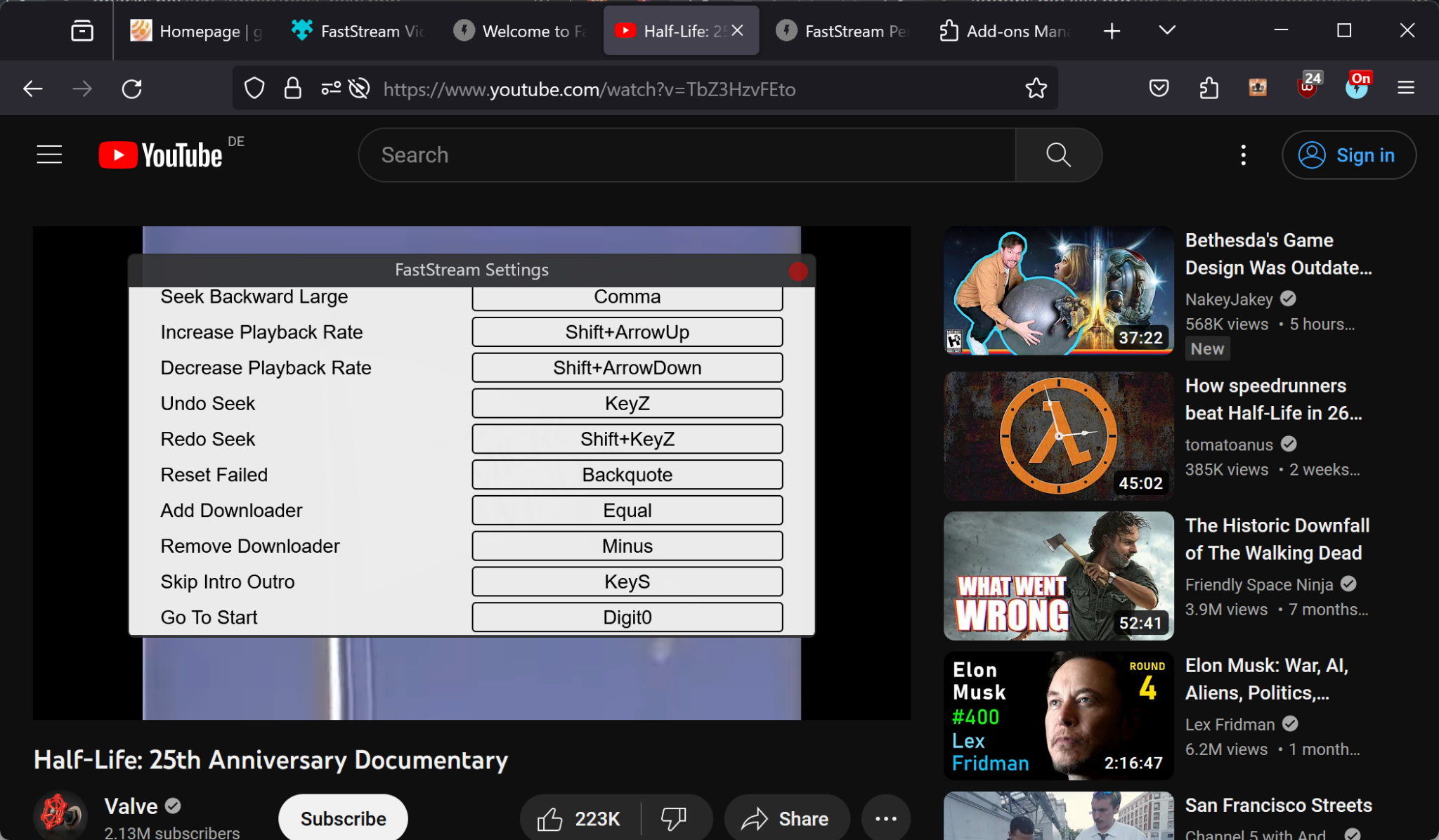Open YouTube's guide hamburger menu
This screenshot has width=1439, height=840.
pos(48,155)
